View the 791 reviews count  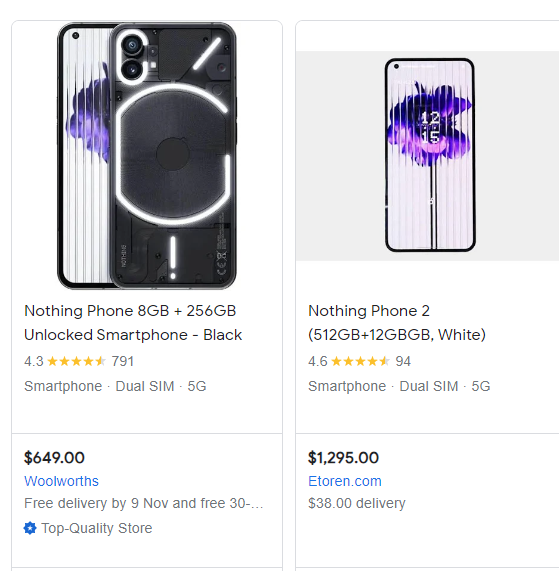click(x=123, y=361)
